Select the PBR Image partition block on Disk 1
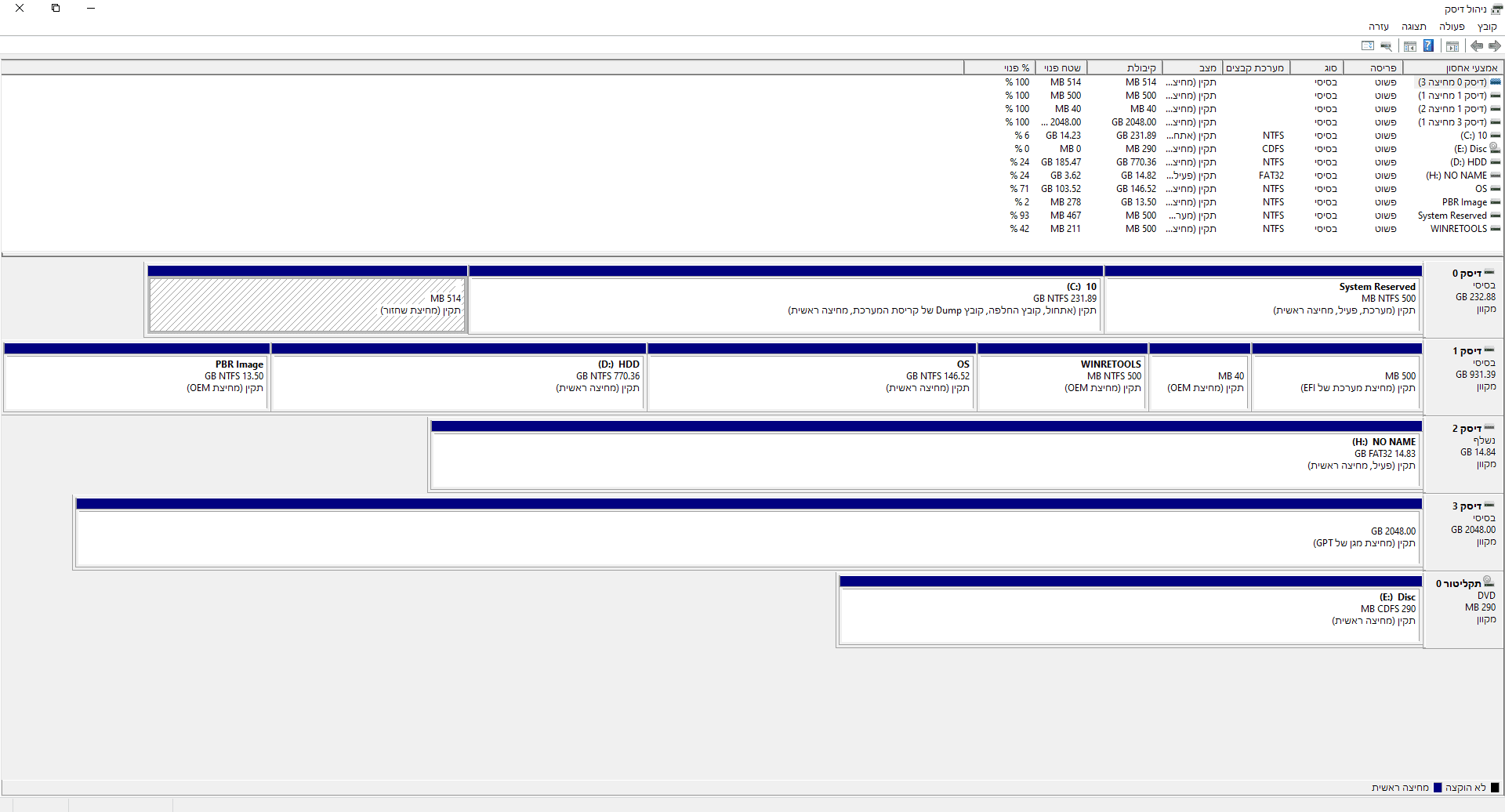This screenshot has height=812, width=1505. [x=136, y=377]
